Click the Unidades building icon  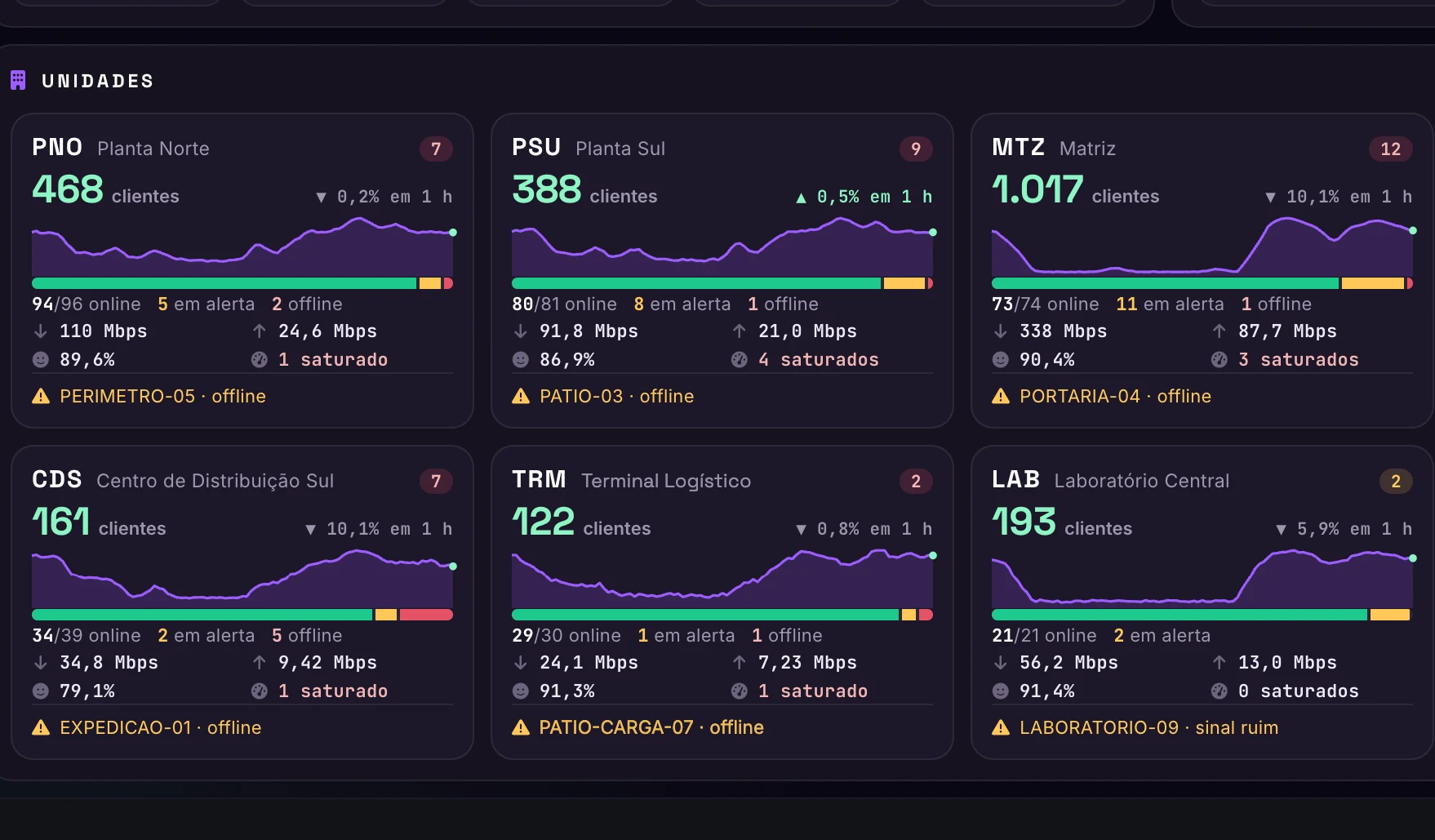point(18,80)
